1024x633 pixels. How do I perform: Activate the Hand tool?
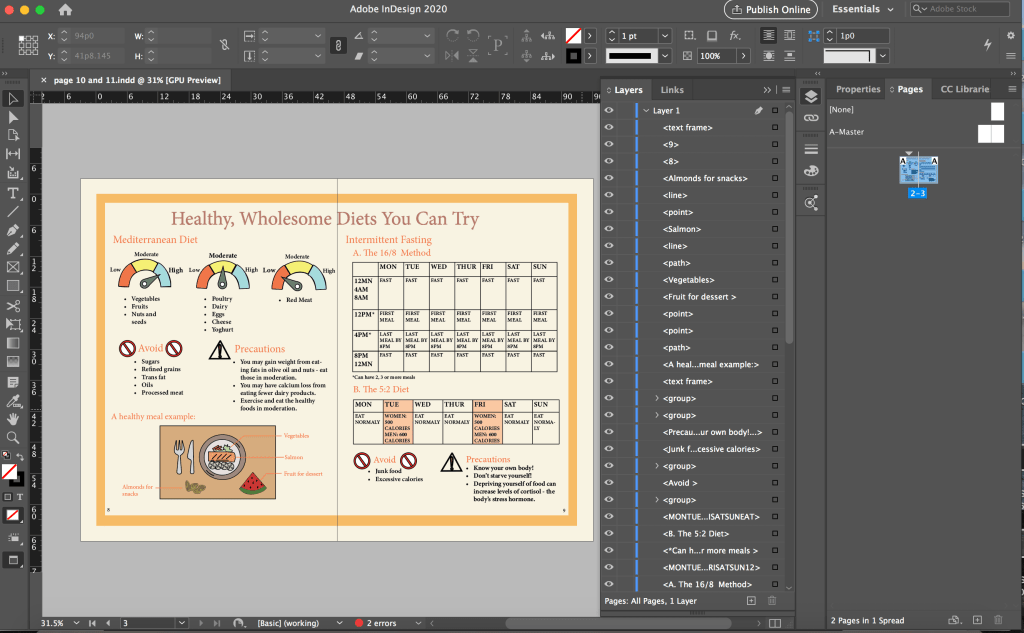click(13, 418)
